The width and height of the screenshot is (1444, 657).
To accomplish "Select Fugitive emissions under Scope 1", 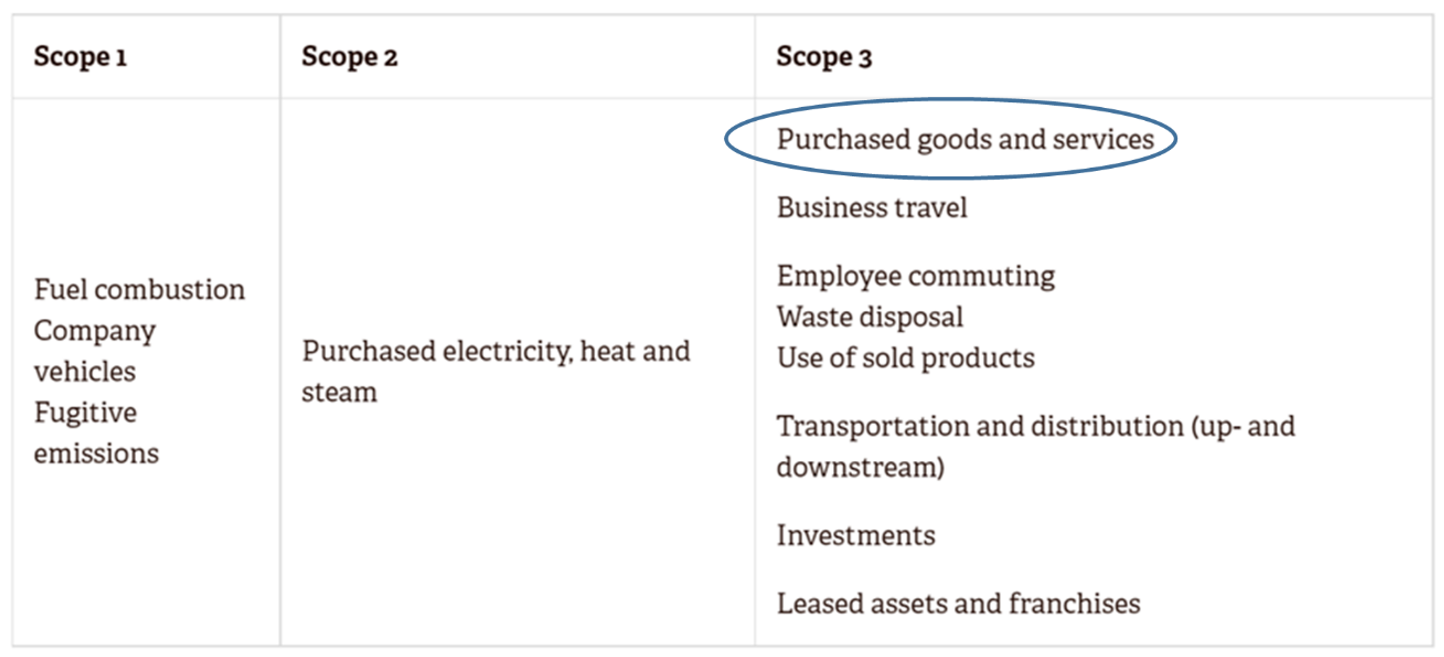I will pos(96,433).
